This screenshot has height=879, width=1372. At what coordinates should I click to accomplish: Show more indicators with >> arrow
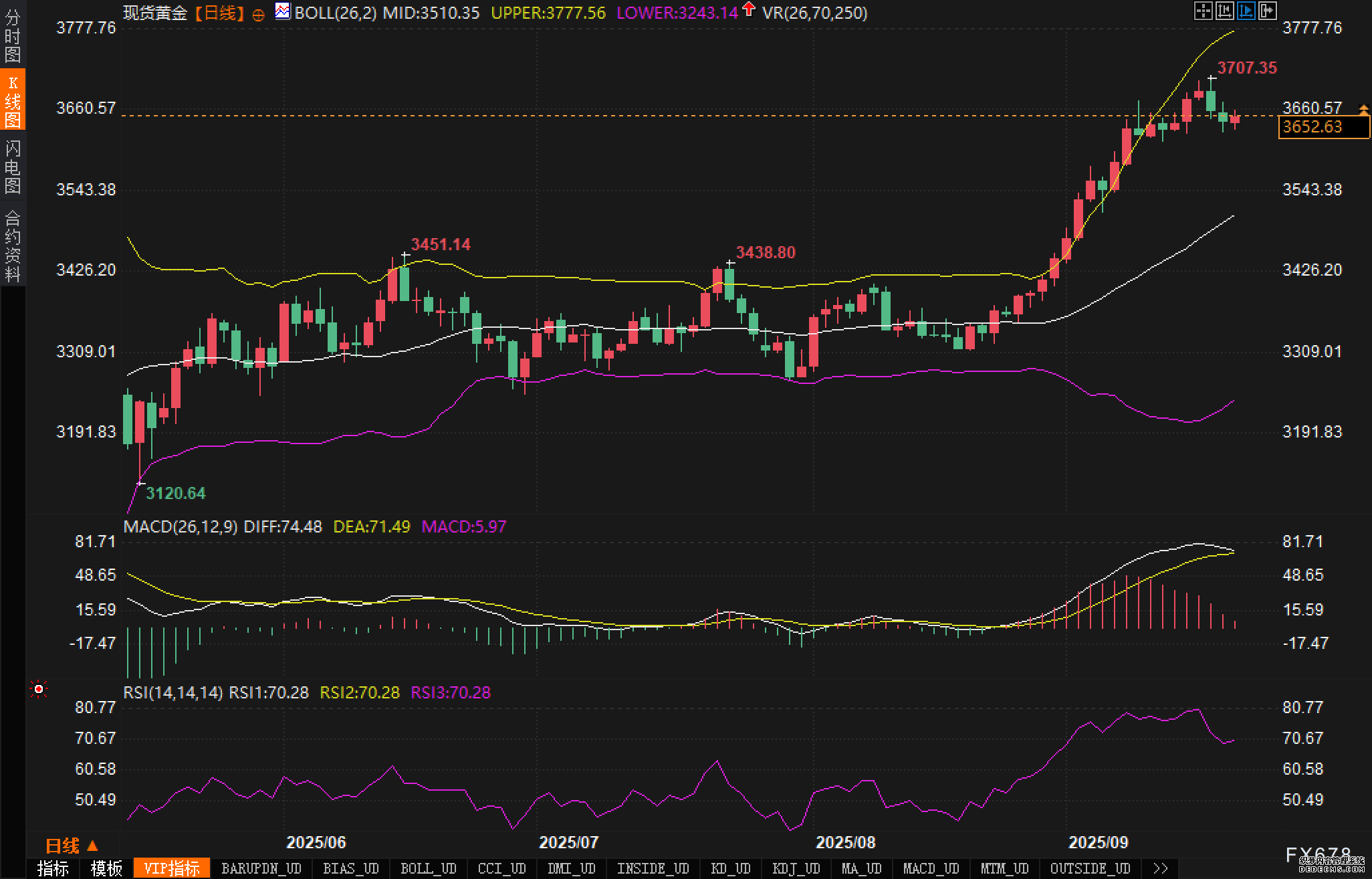tap(1161, 868)
